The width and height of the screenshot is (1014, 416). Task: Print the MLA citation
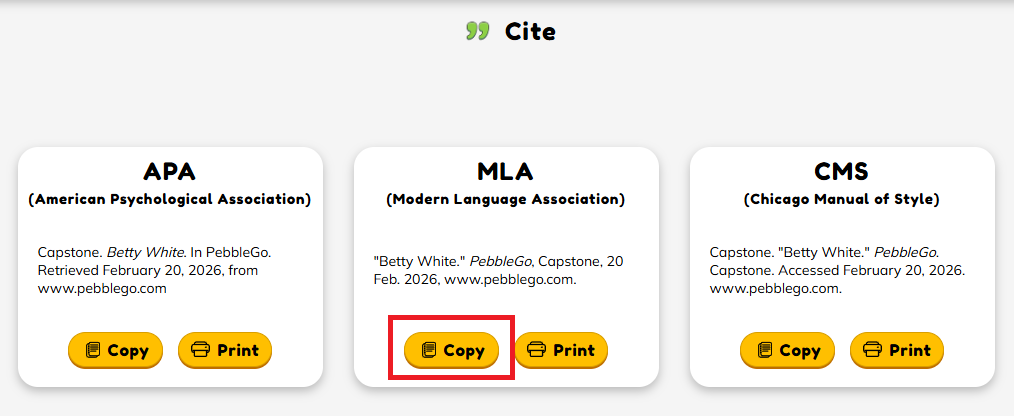click(x=561, y=350)
